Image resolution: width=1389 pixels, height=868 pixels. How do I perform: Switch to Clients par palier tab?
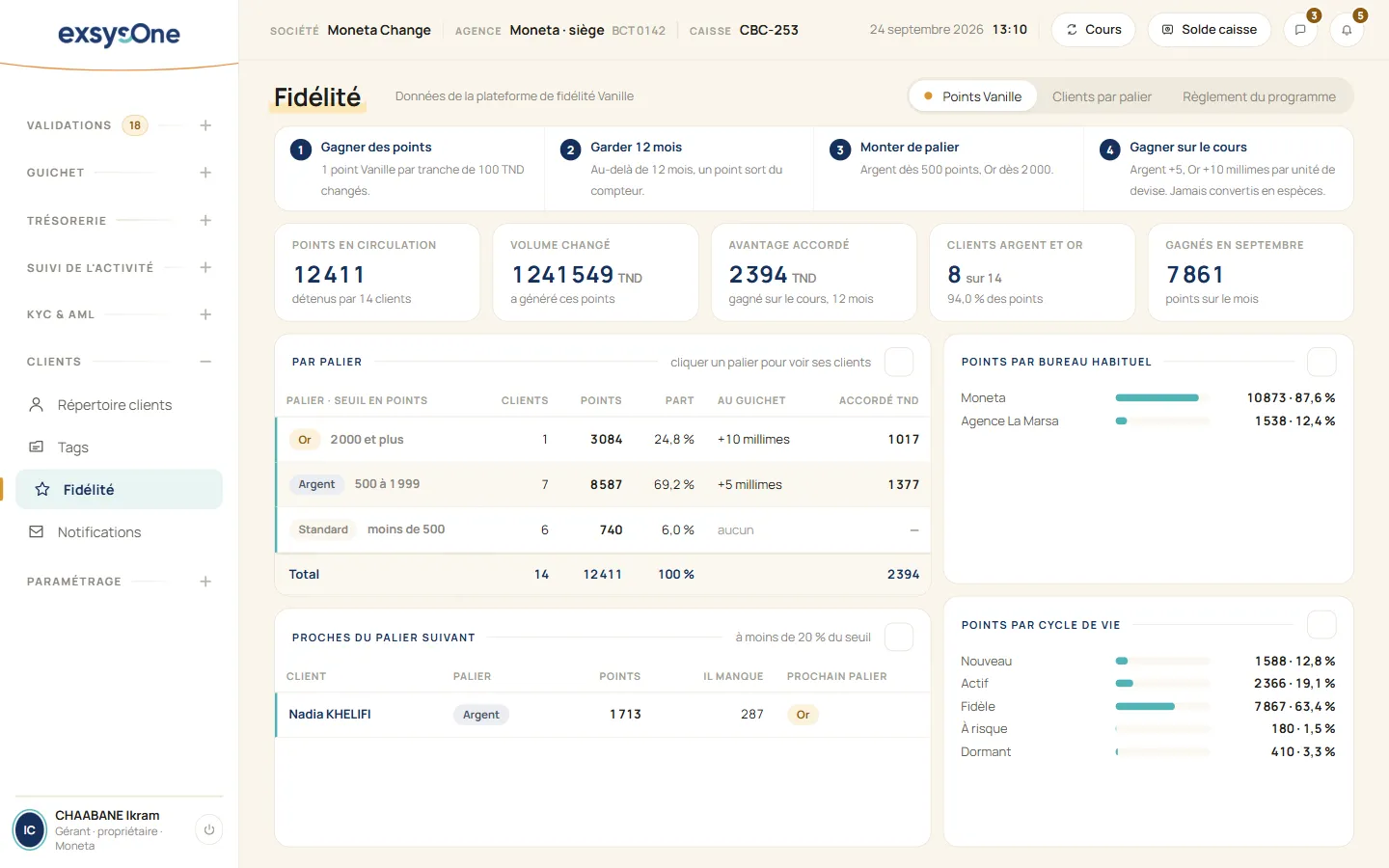coord(1102,96)
